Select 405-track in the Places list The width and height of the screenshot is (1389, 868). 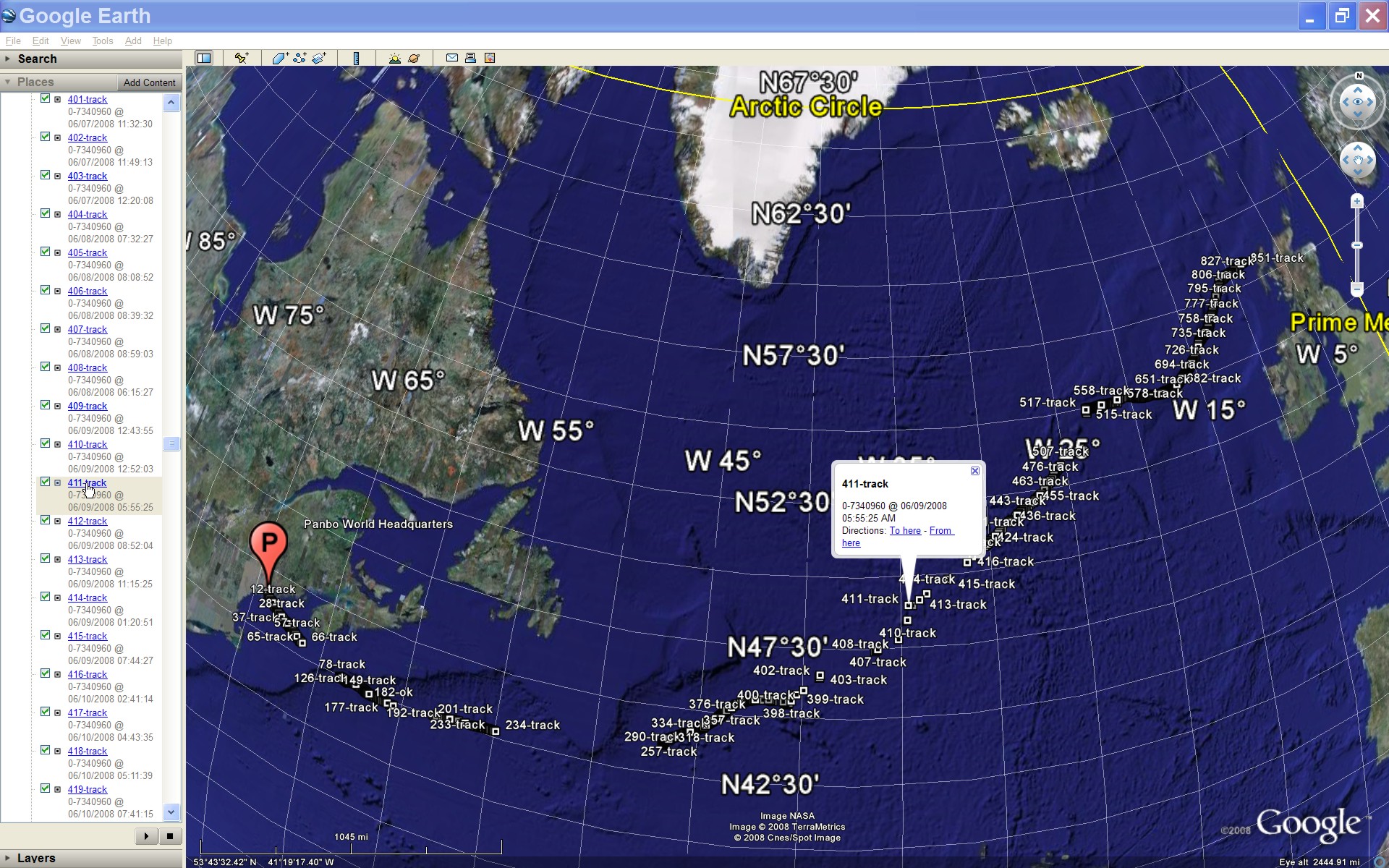tap(88, 252)
